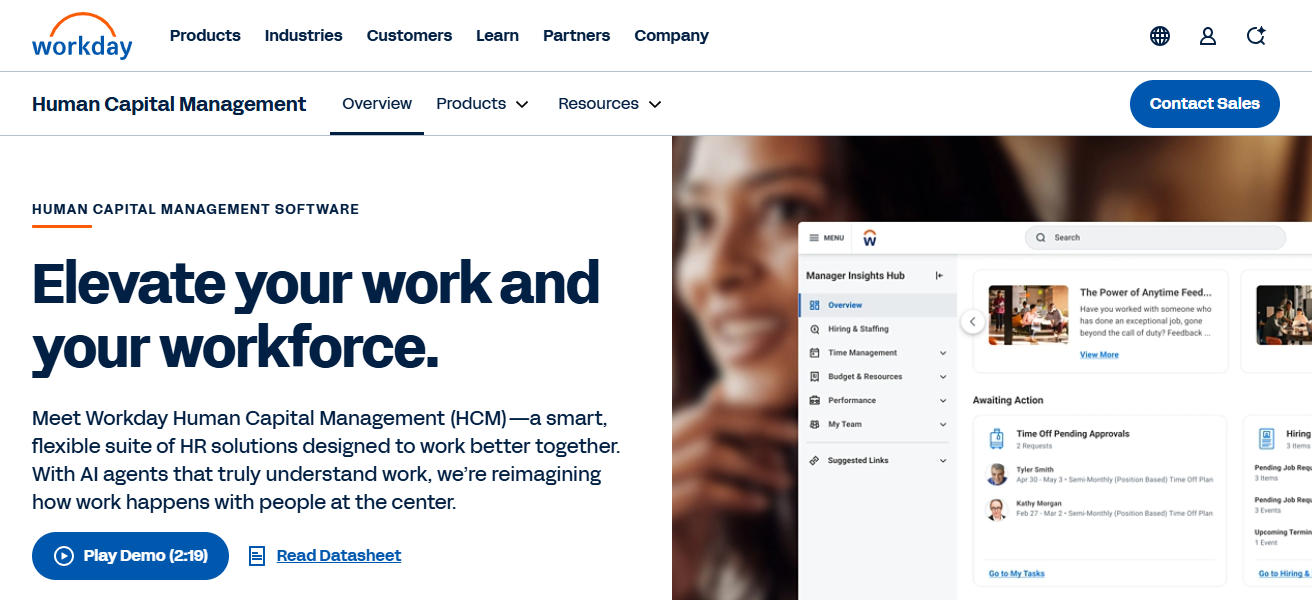Click the Hiring & Staffing icon

click(815, 329)
